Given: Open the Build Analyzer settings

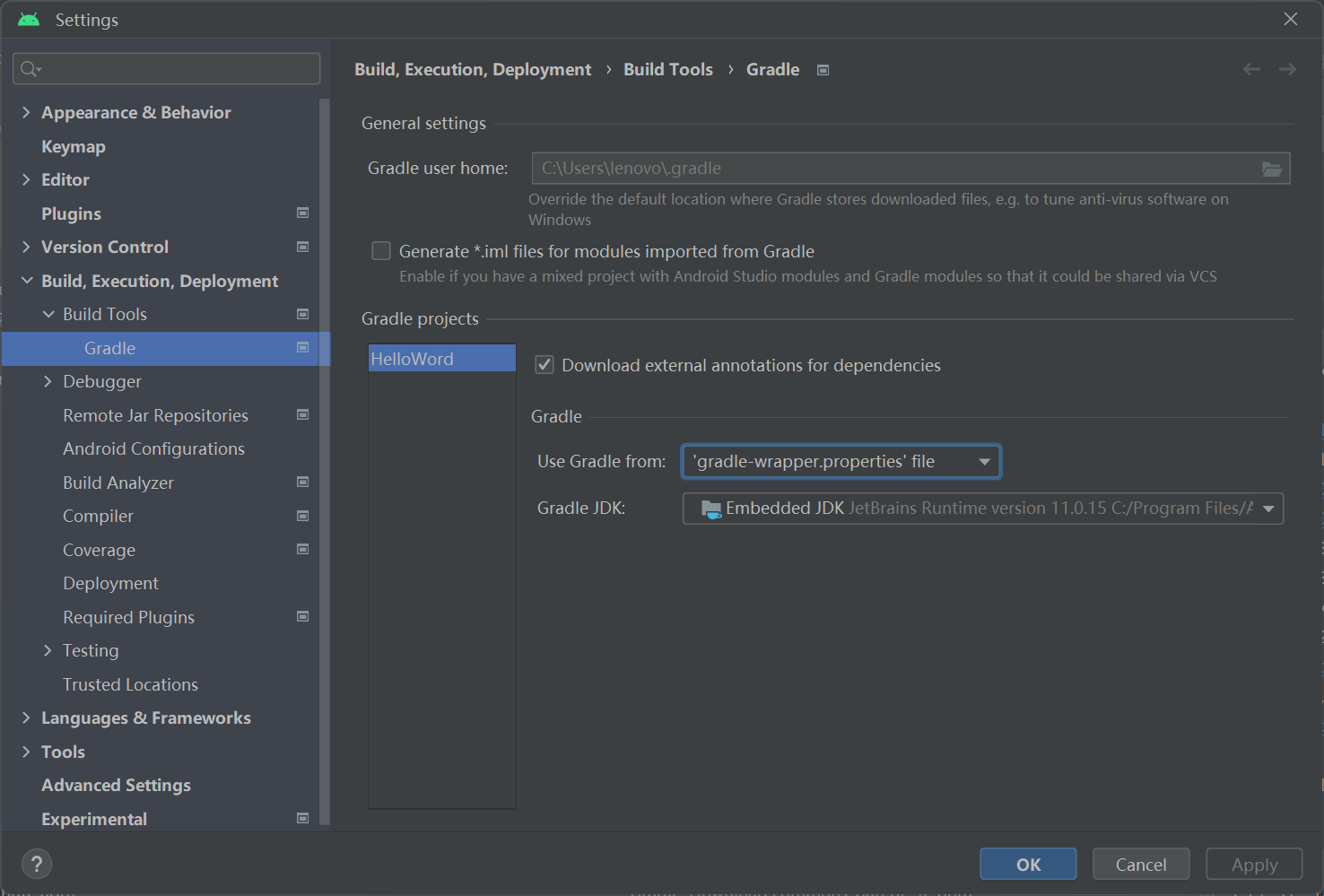Looking at the screenshot, I should point(118,483).
